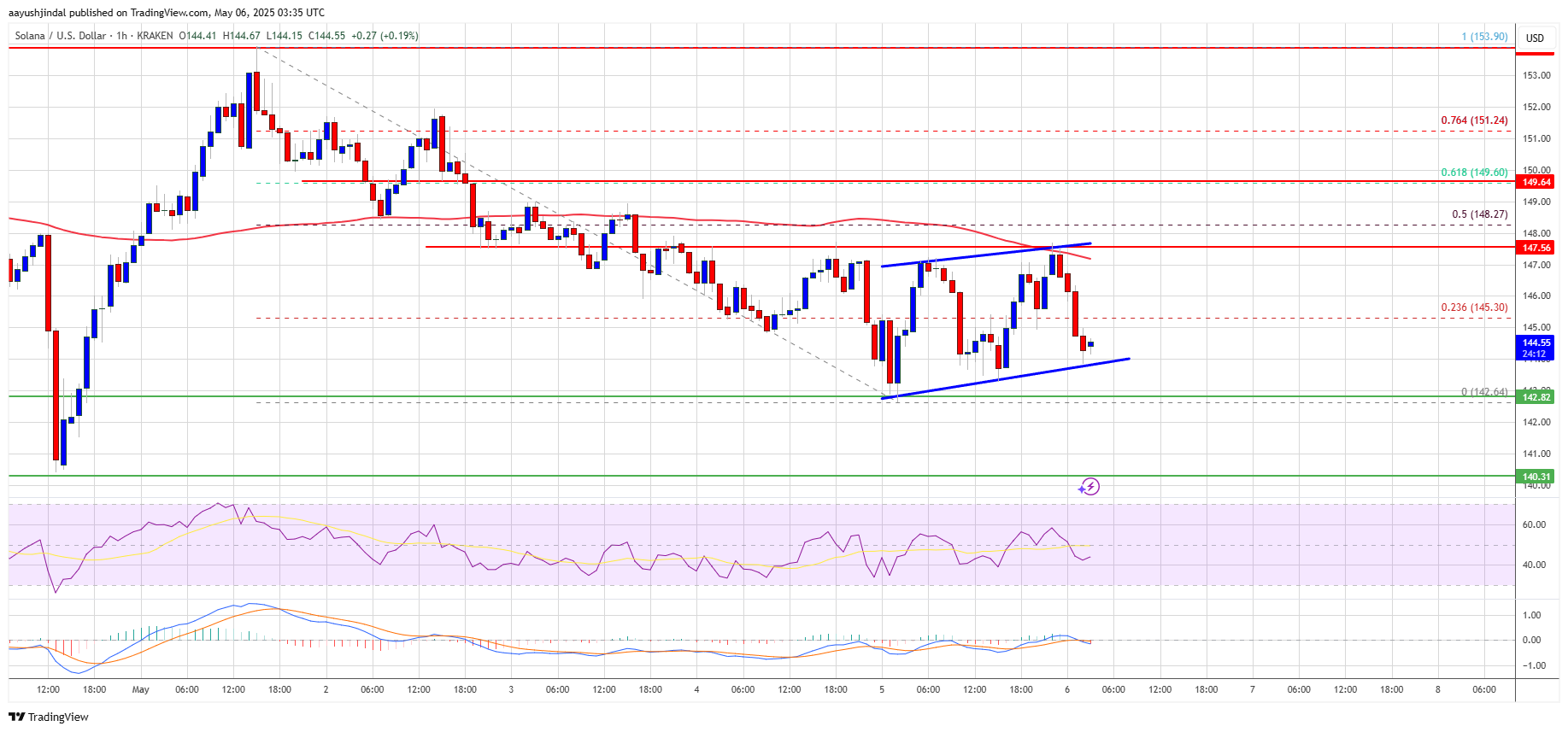The width and height of the screenshot is (1568, 732).
Task: Open the USD currency selector
Action: click(1535, 38)
